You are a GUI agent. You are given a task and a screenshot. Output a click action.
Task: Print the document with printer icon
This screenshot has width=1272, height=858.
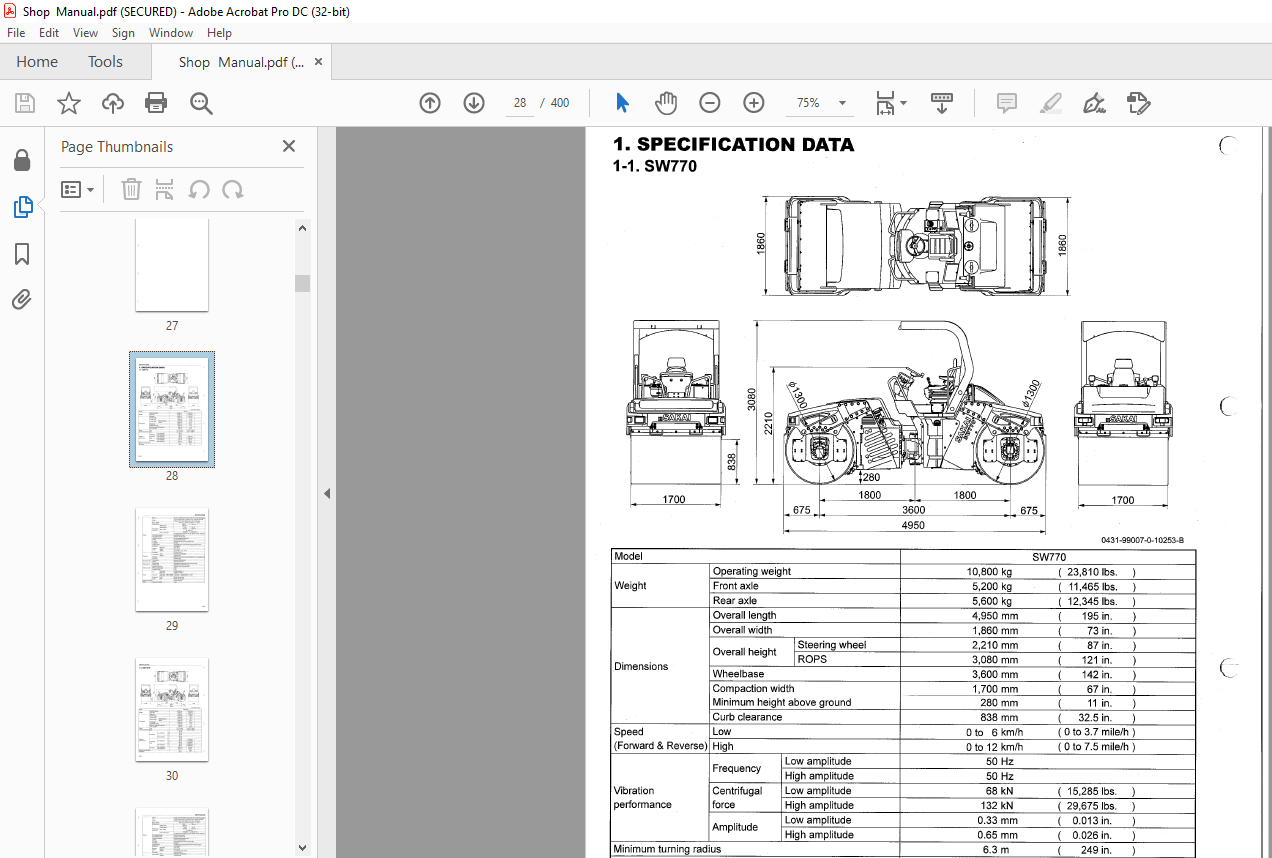pos(156,103)
